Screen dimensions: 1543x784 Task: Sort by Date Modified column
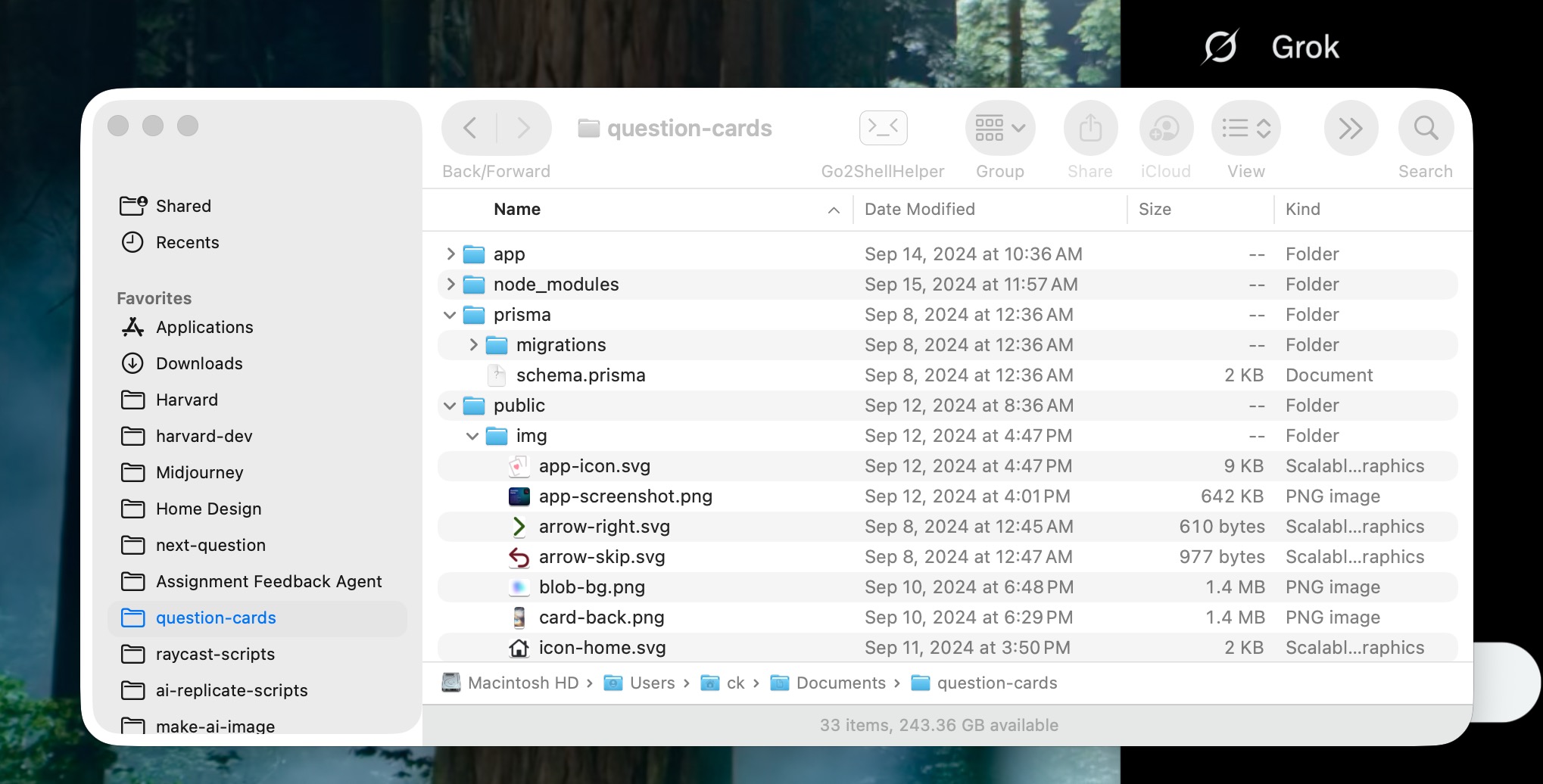point(919,209)
